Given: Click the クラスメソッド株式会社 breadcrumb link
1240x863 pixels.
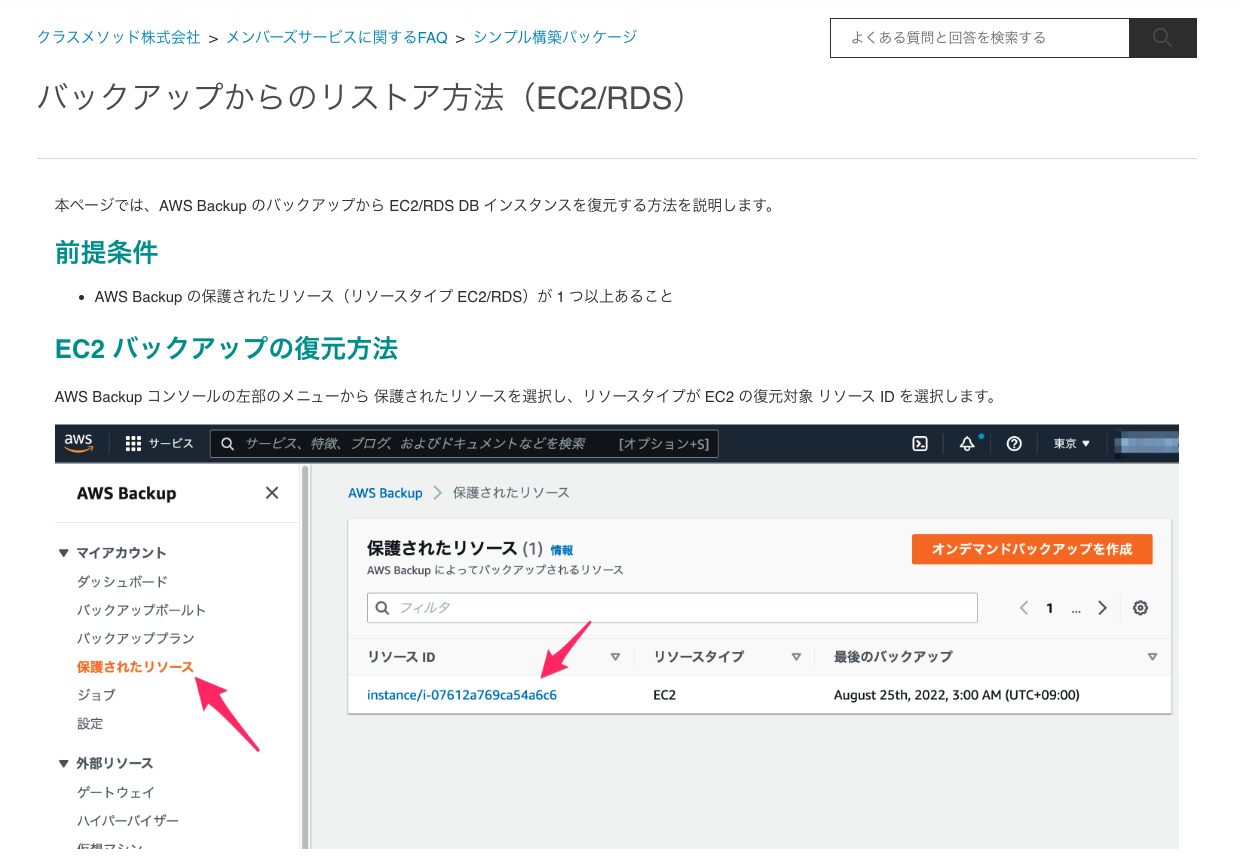Looking at the screenshot, I should click(119, 37).
